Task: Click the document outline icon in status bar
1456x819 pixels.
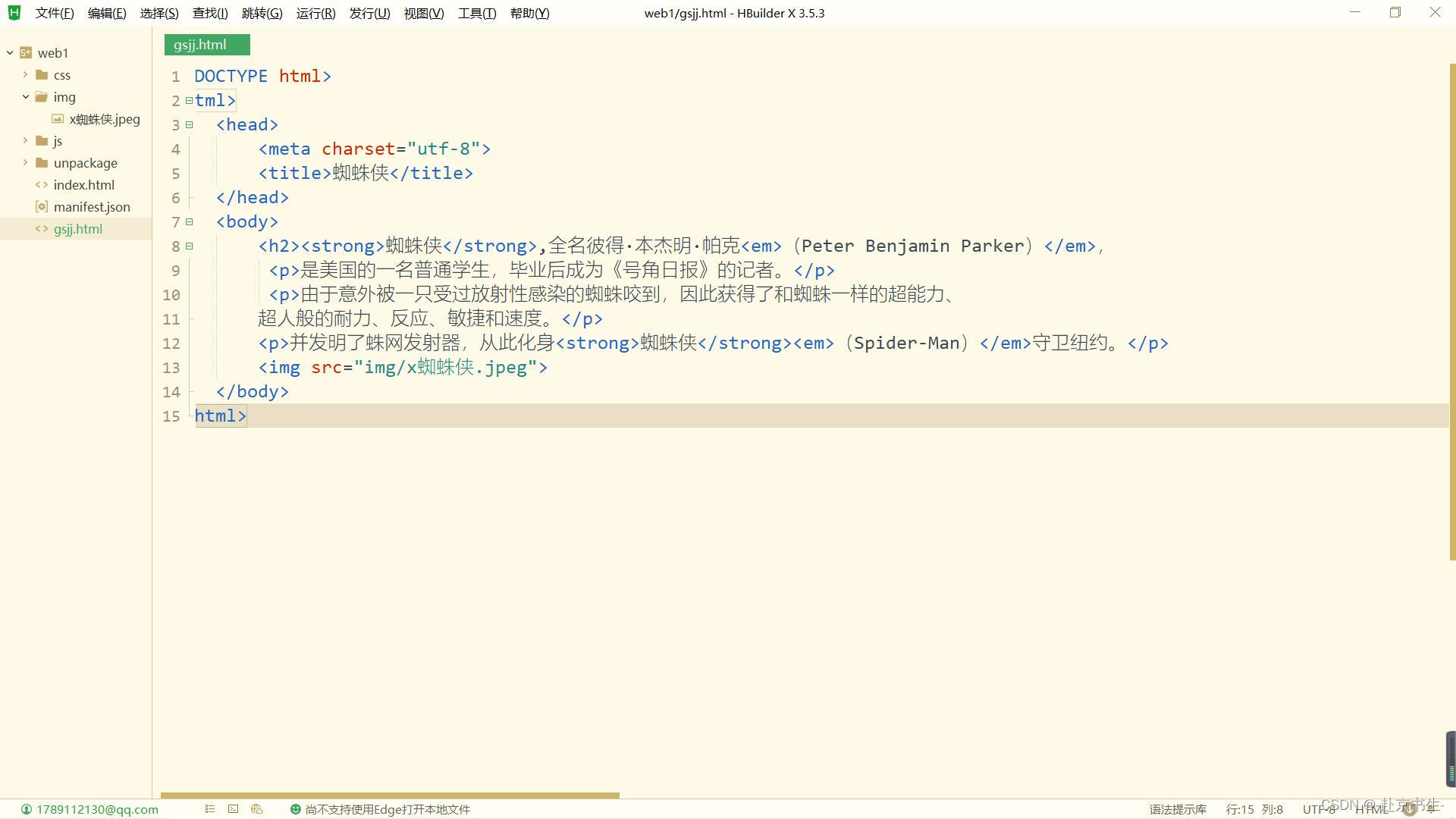Action: tap(210, 809)
